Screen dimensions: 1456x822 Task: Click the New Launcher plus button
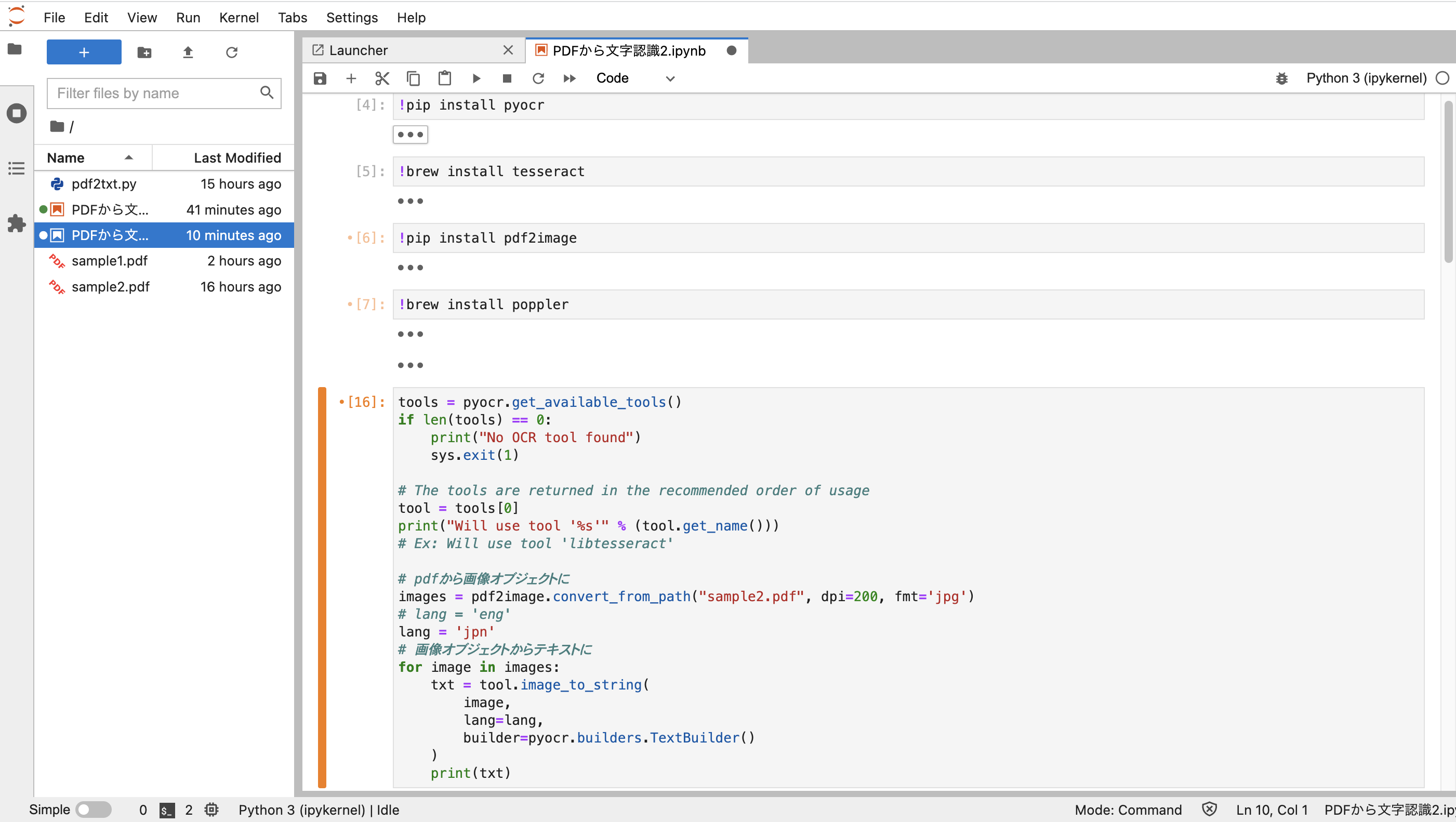click(84, 52)
